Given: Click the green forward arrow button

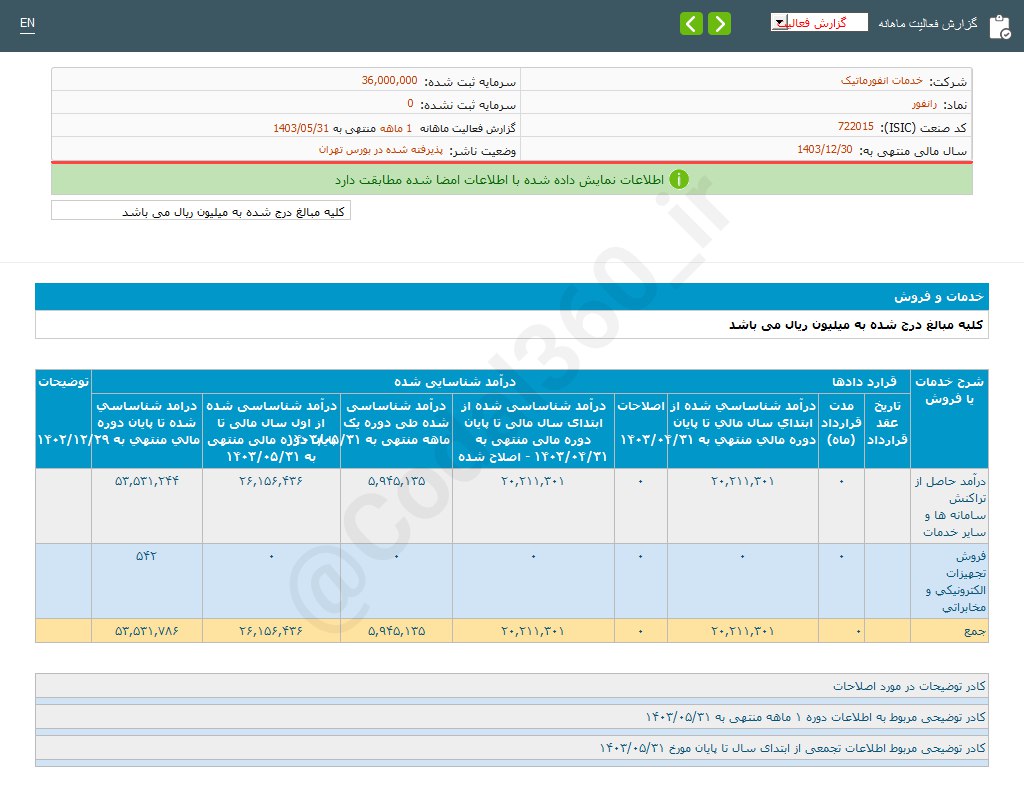Looking at the screenshot, I should [x=718, y=22].
